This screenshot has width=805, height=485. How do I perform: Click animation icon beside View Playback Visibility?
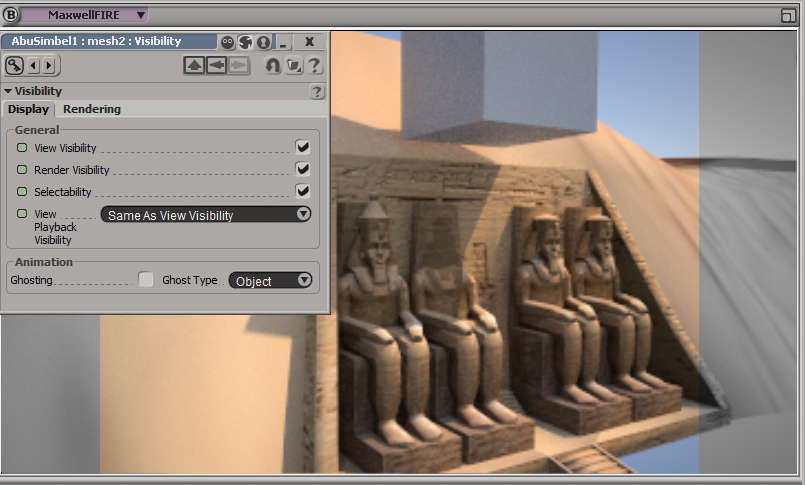click(x=22, y=214)
